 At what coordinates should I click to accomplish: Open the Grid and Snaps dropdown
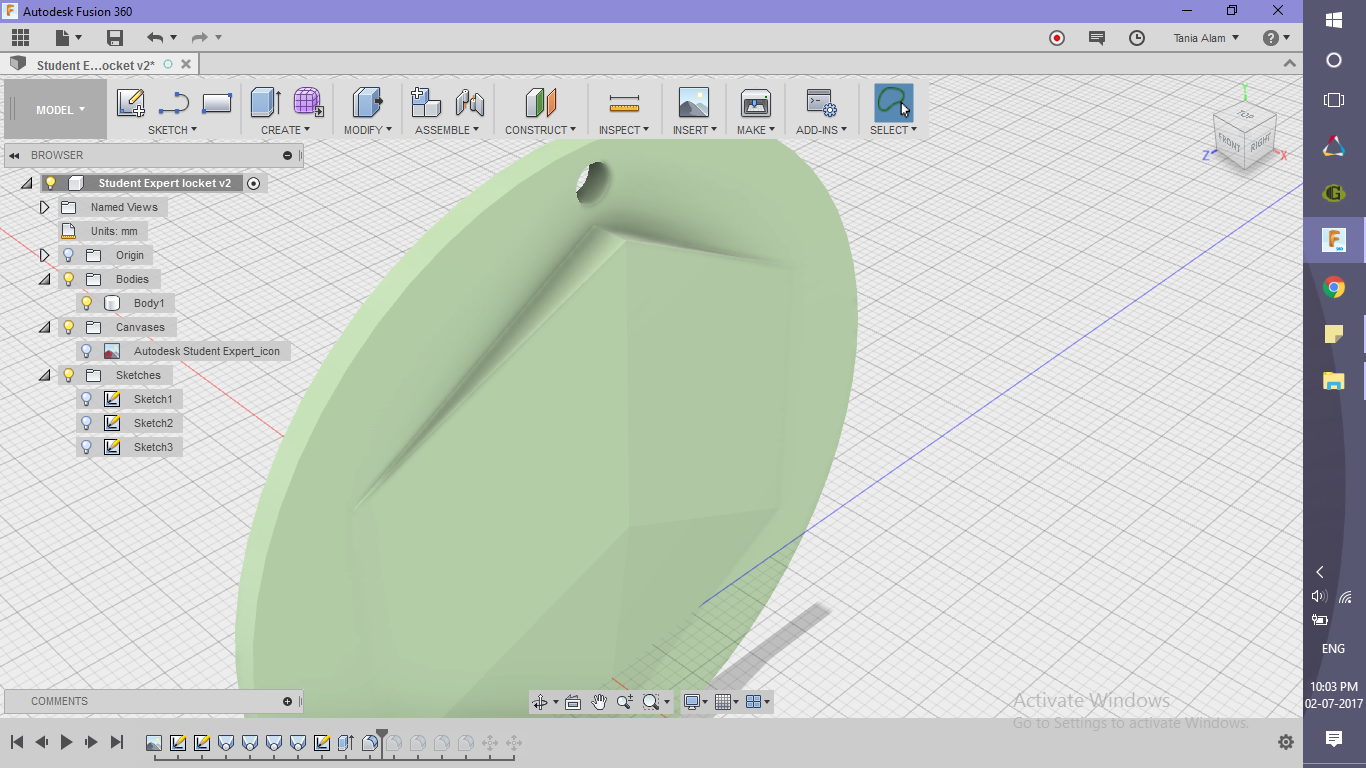[x=729, y=702]
